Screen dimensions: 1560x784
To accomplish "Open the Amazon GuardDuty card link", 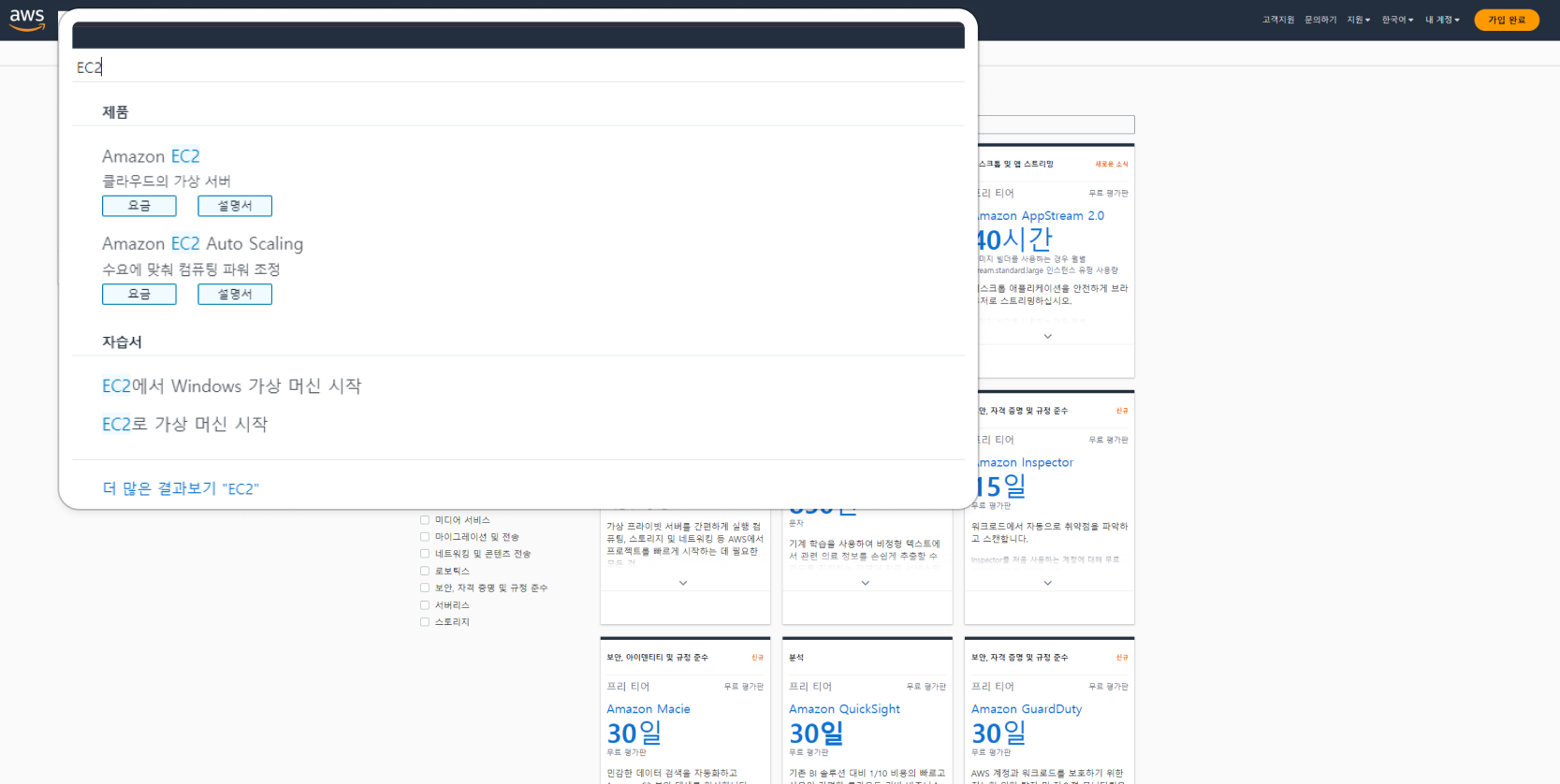I will 1027,709.
